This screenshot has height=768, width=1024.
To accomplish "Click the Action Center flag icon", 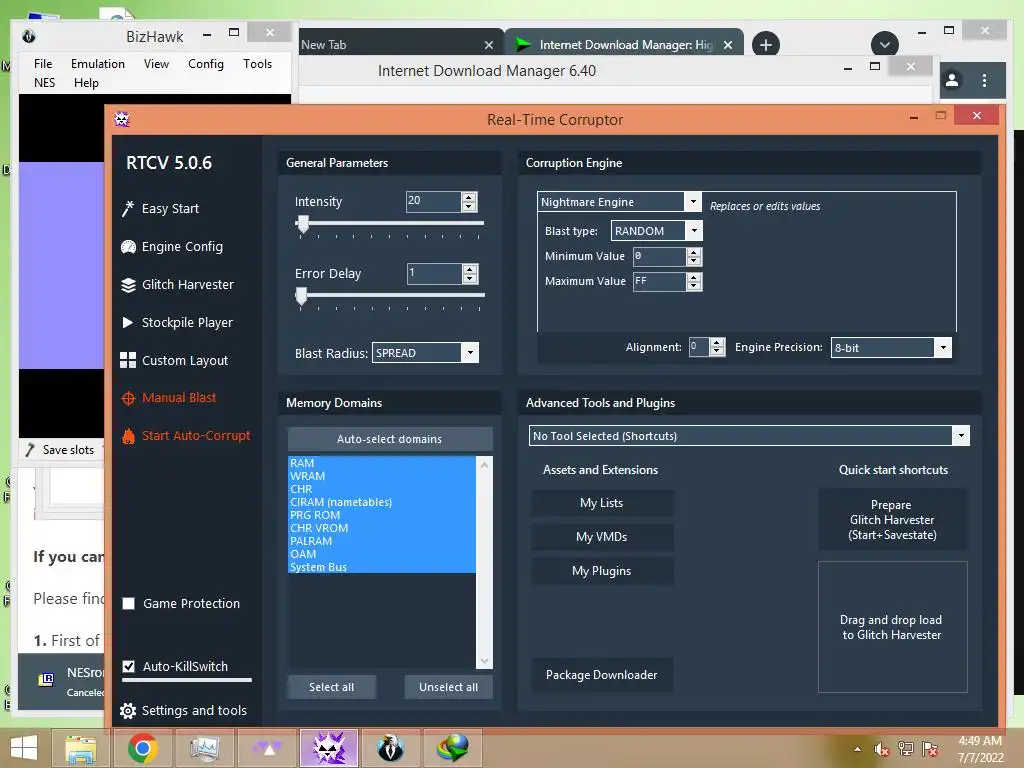I will click(x=930, y=749).
